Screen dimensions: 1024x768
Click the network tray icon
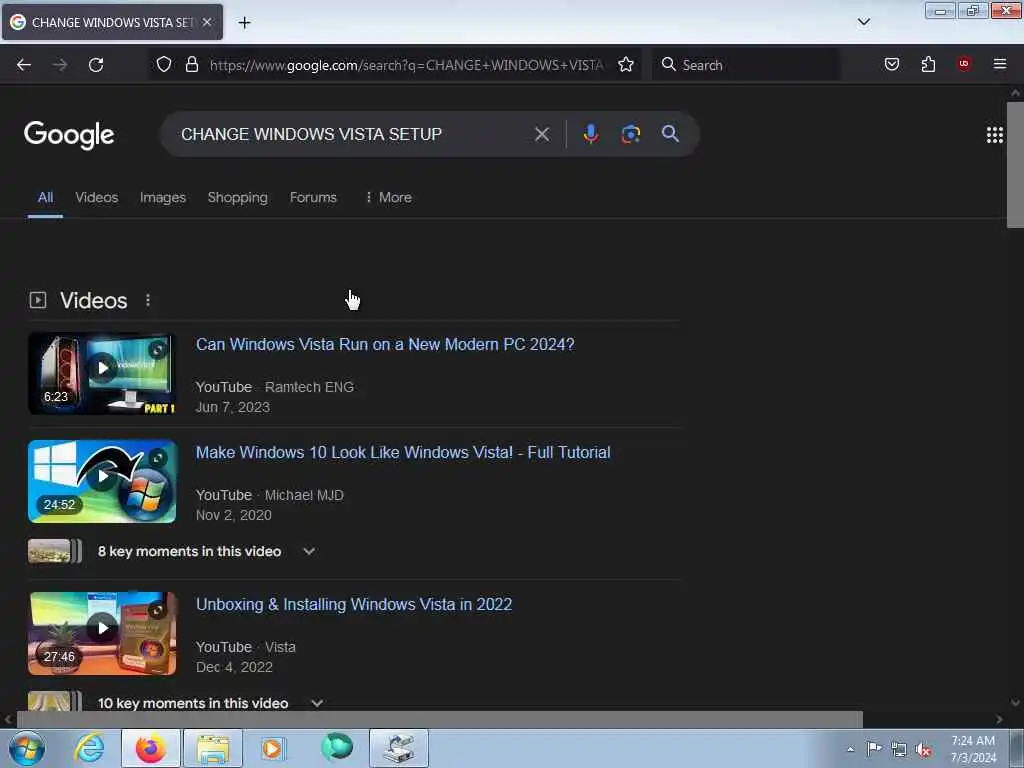[x=899, y=750]
